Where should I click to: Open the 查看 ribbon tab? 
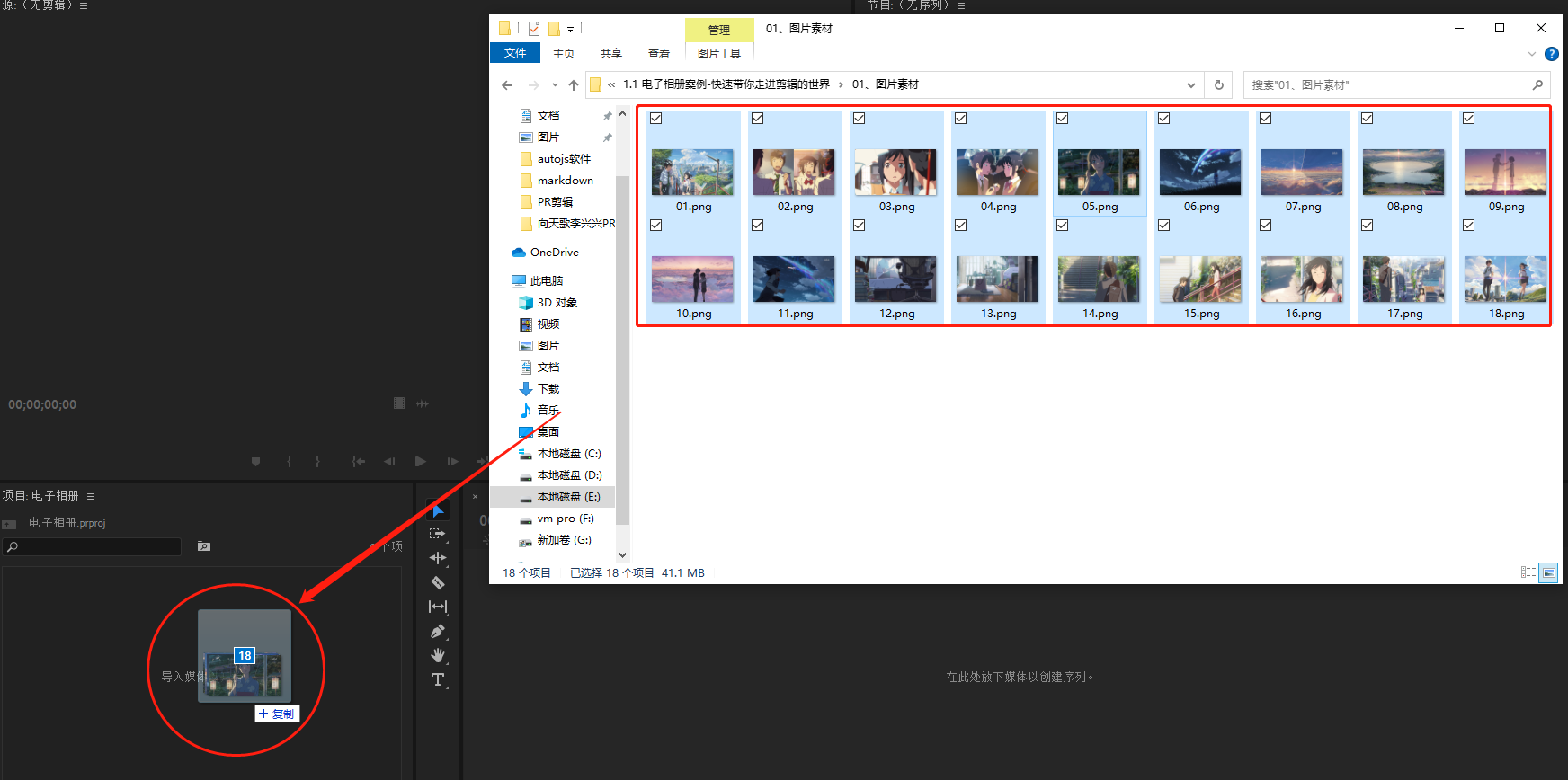(659, 53)
